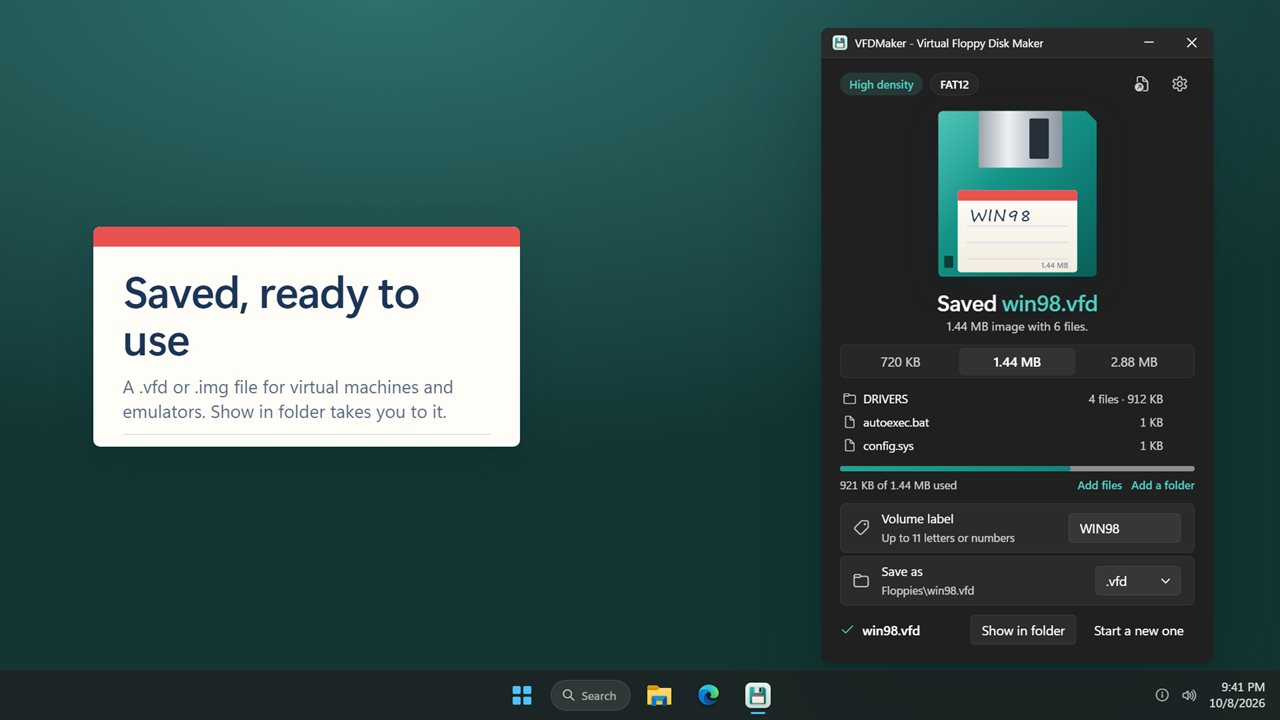Select the 1.44 MB size
Screen dimensions: 1280x720
1017,362
